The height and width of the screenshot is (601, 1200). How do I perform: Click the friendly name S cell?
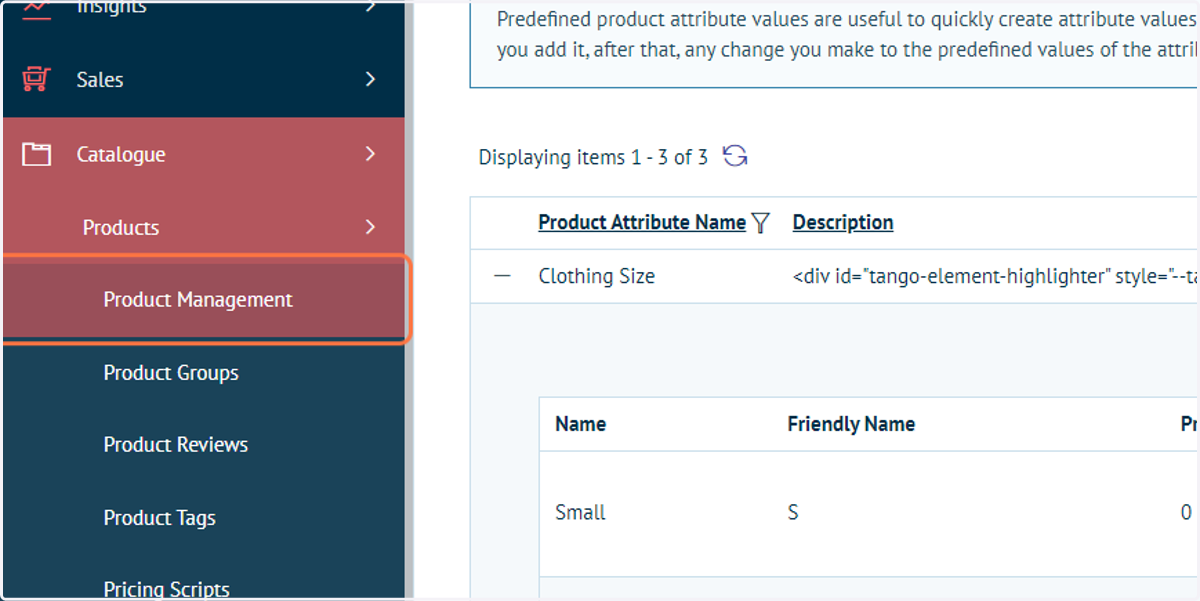click(793, 513)
